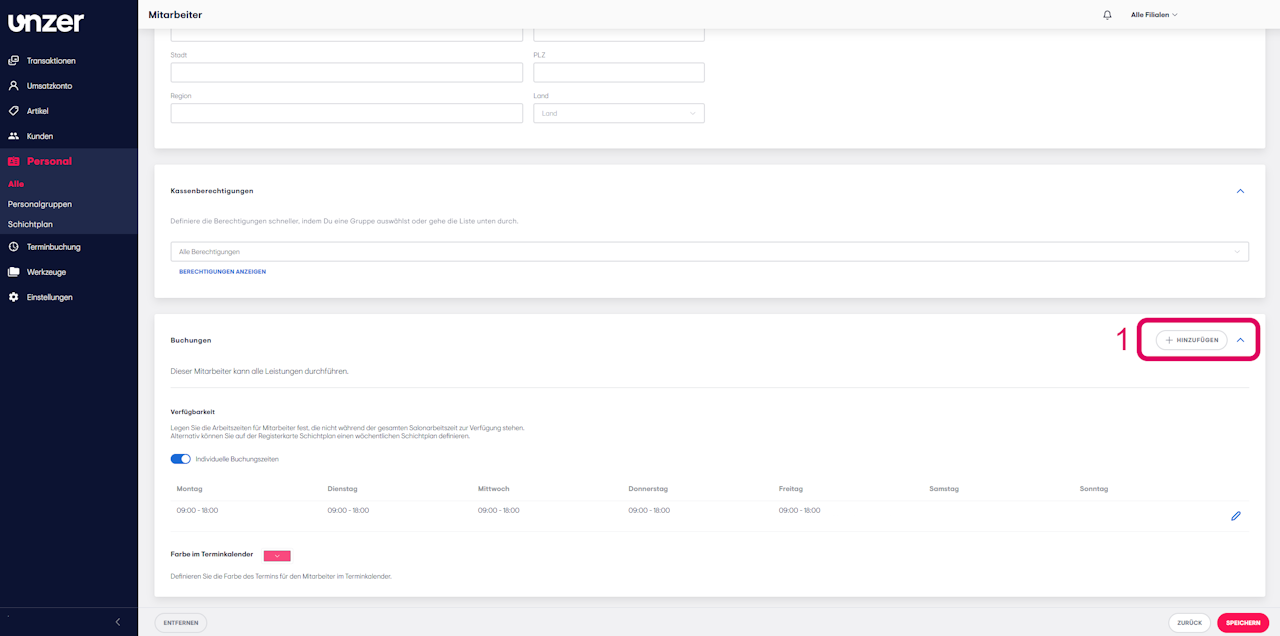This screenshot has height=636, width=1280.
Task: Open Transaktionen menu item
Action: click(x=51, y=61)
